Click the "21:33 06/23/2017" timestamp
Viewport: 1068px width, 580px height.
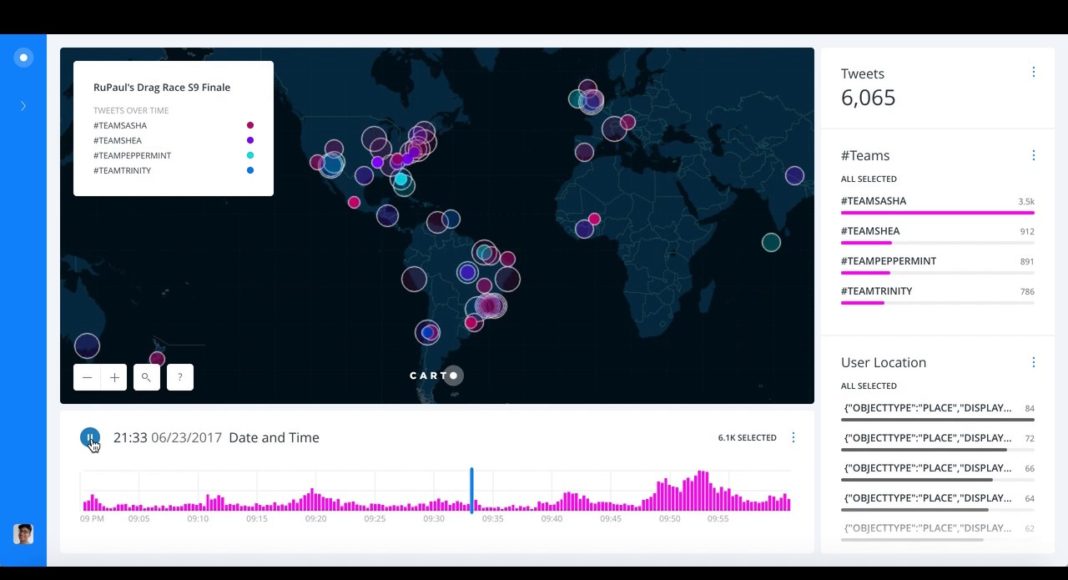point(168,438)
